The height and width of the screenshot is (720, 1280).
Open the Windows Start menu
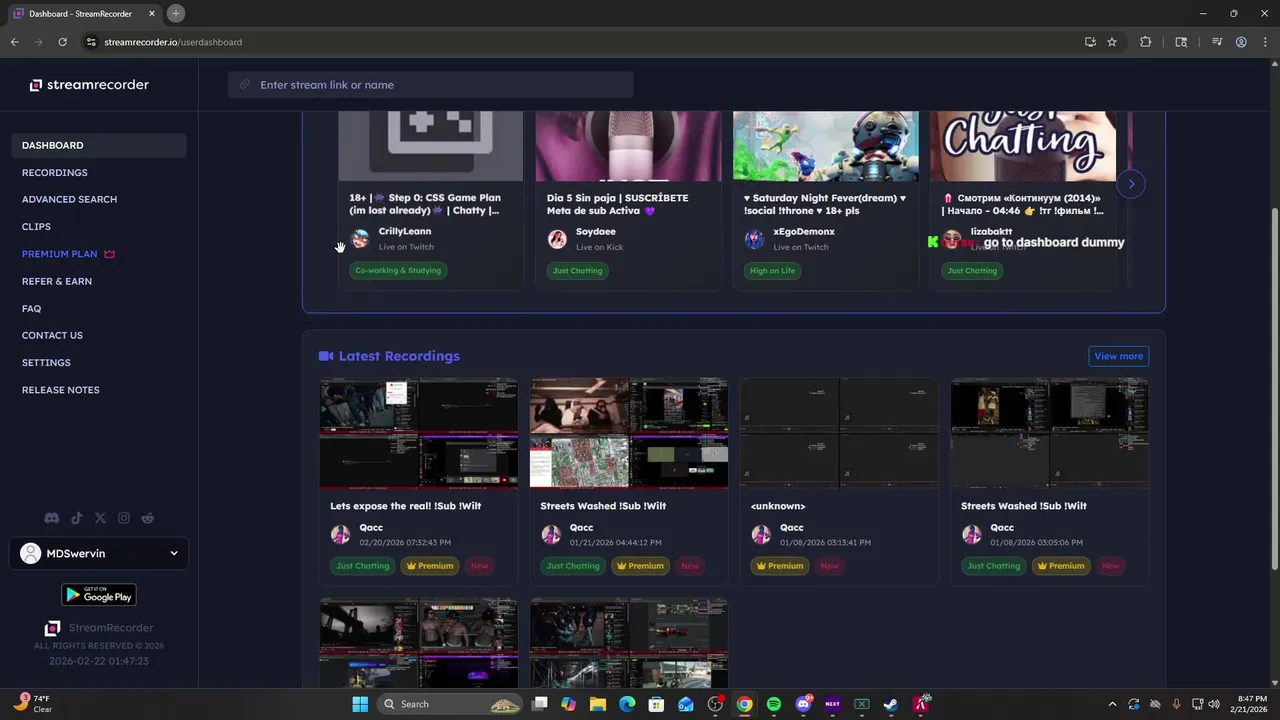[x=360, y=704]
